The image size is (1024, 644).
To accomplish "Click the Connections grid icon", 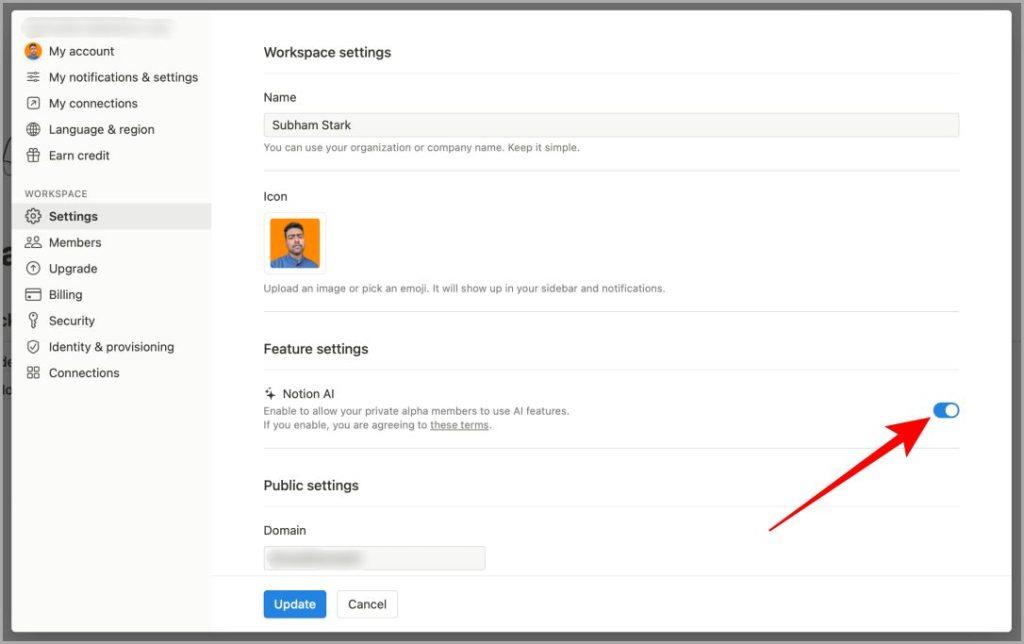I will click(x=33, y=373).
